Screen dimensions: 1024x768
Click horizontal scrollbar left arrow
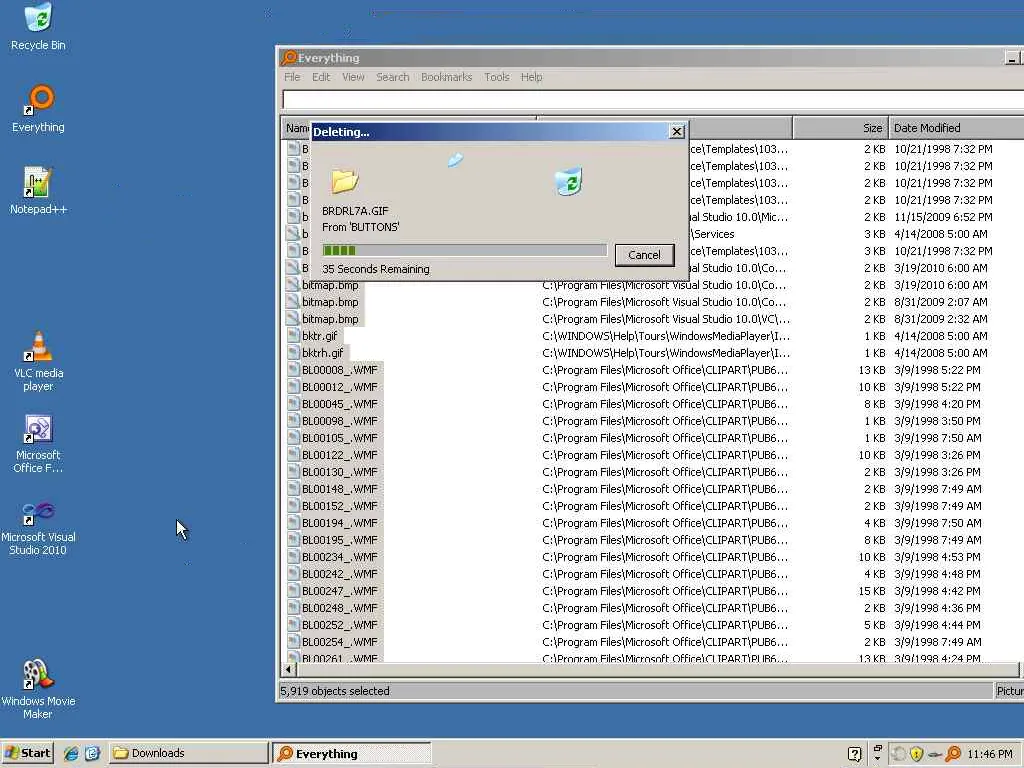(x=289, y=669)
